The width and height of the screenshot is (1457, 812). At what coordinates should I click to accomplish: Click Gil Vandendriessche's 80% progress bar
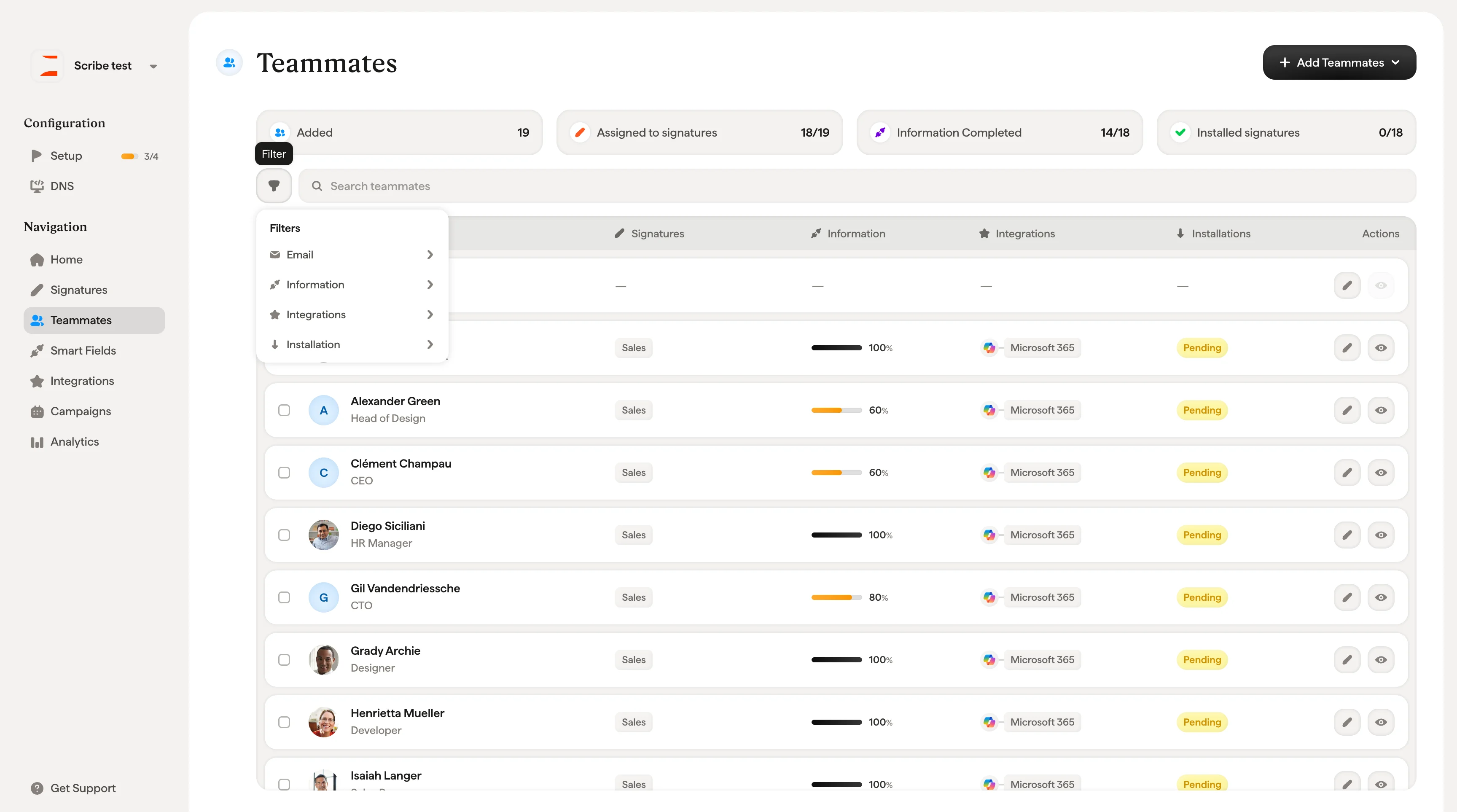836,597
